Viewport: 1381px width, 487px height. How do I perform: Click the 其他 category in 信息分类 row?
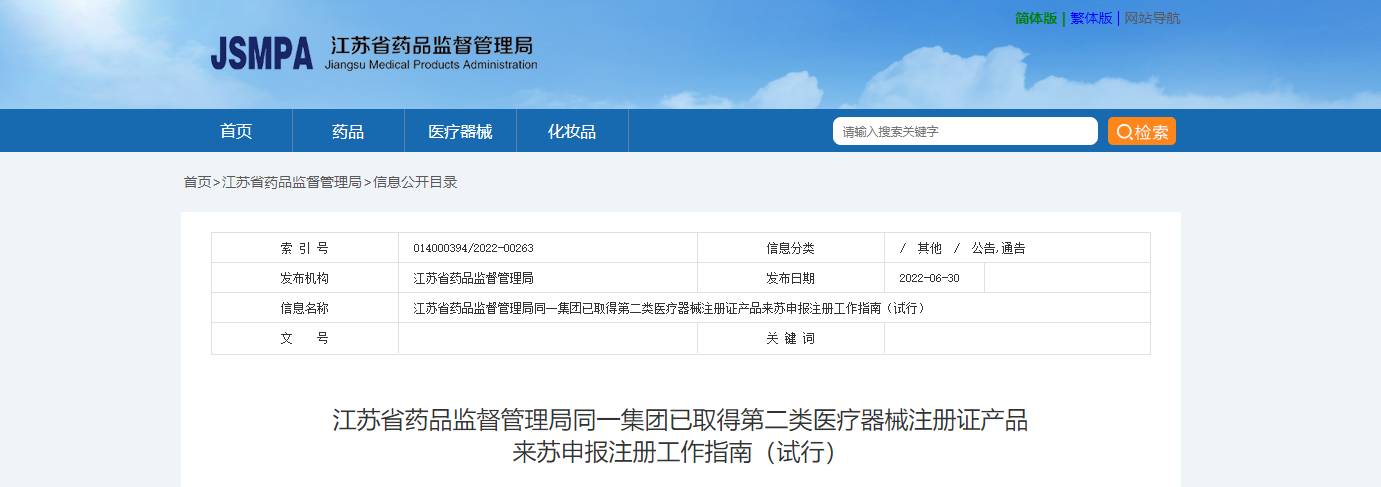coord(929,248)
